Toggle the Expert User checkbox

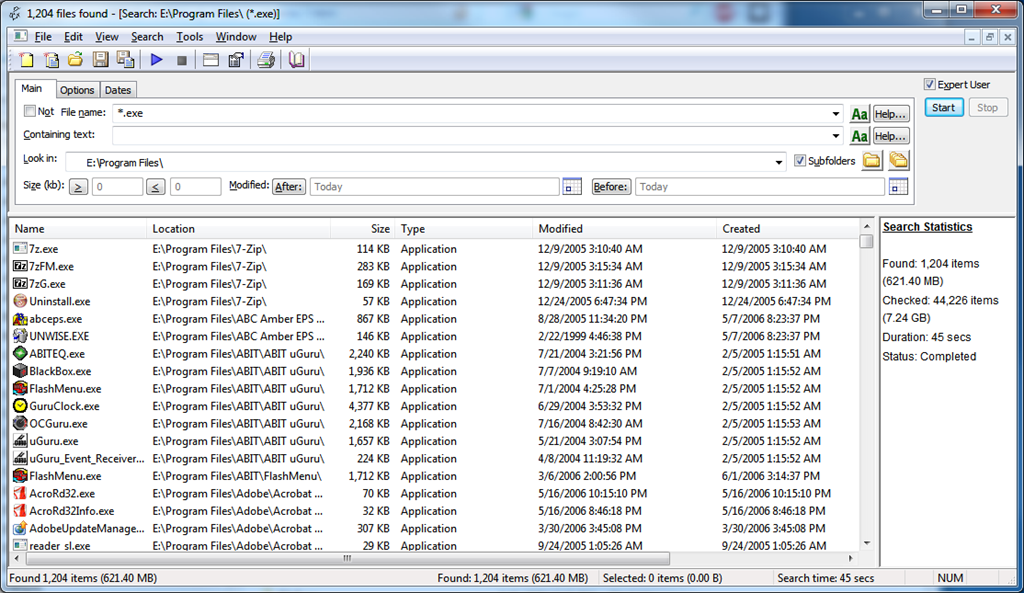(930, 84)
